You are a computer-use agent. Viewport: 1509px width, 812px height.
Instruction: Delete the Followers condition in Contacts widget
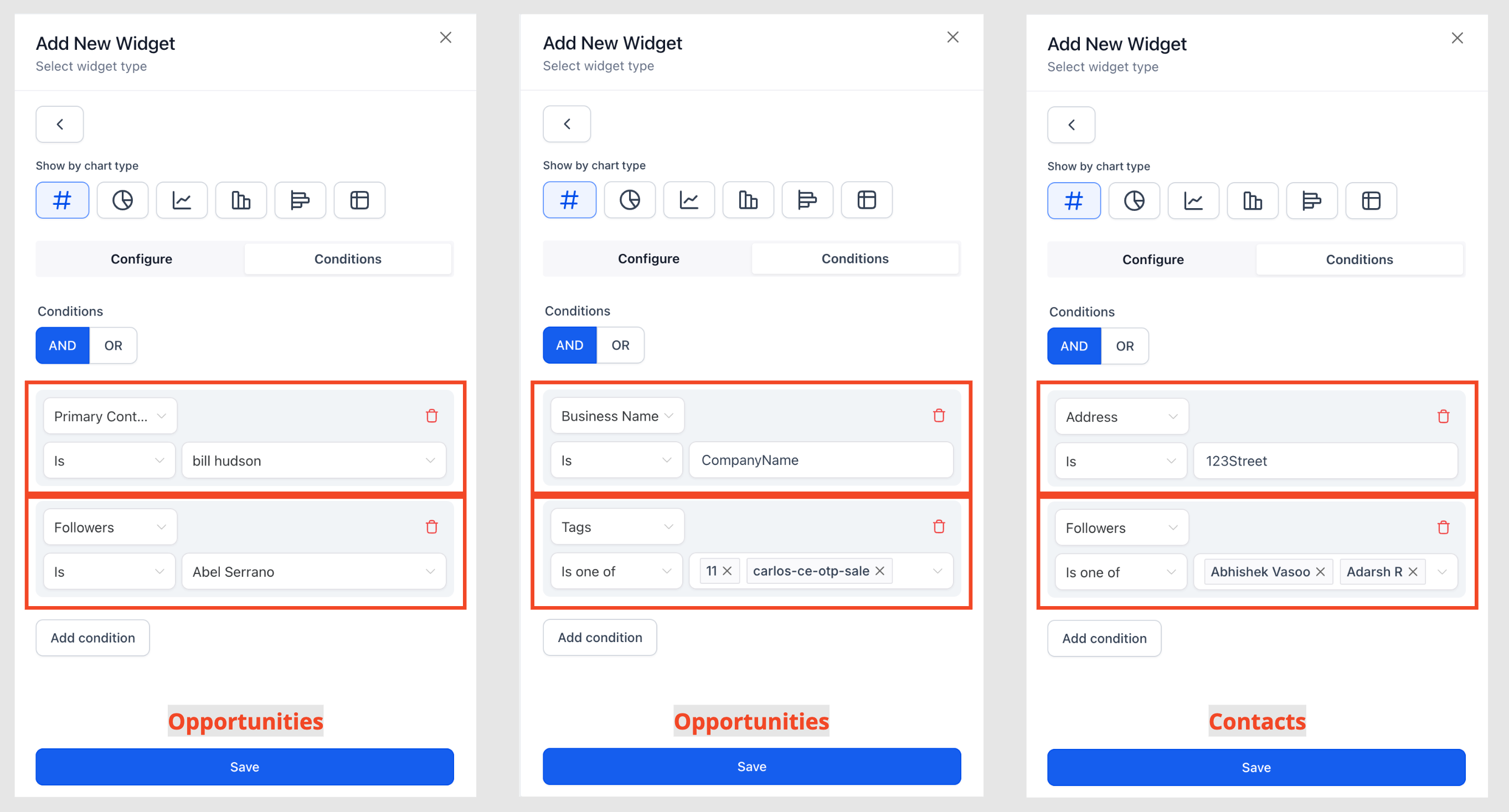pyautogui.click(x=1444, y=527)
